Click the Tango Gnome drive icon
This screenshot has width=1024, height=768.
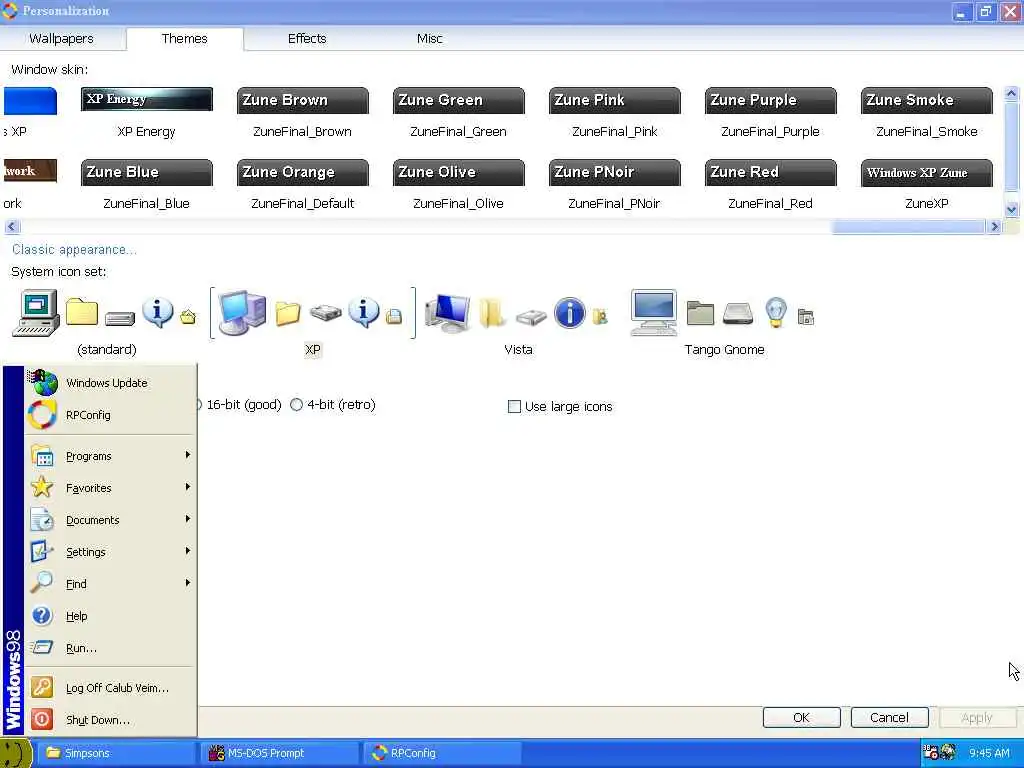tap(738, 313)
